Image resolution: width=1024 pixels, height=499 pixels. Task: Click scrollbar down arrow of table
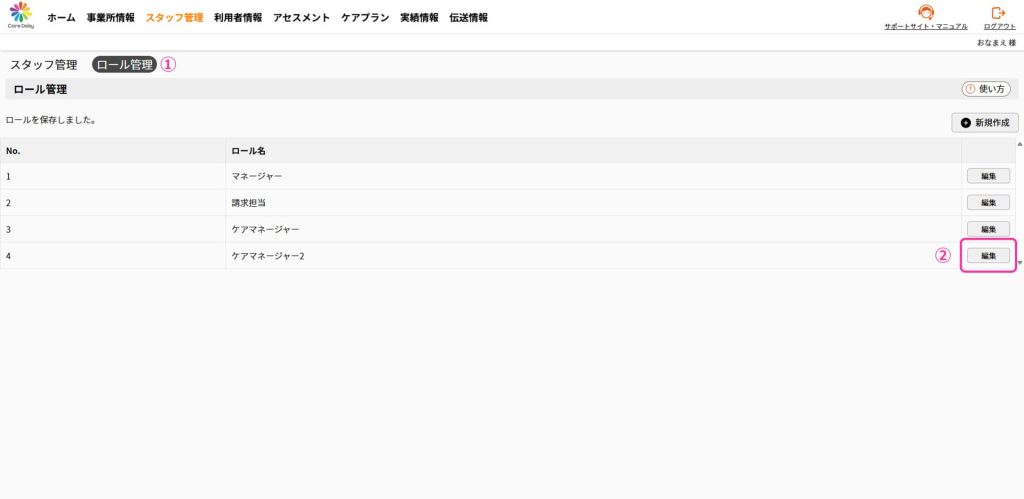coord(1020,263)
